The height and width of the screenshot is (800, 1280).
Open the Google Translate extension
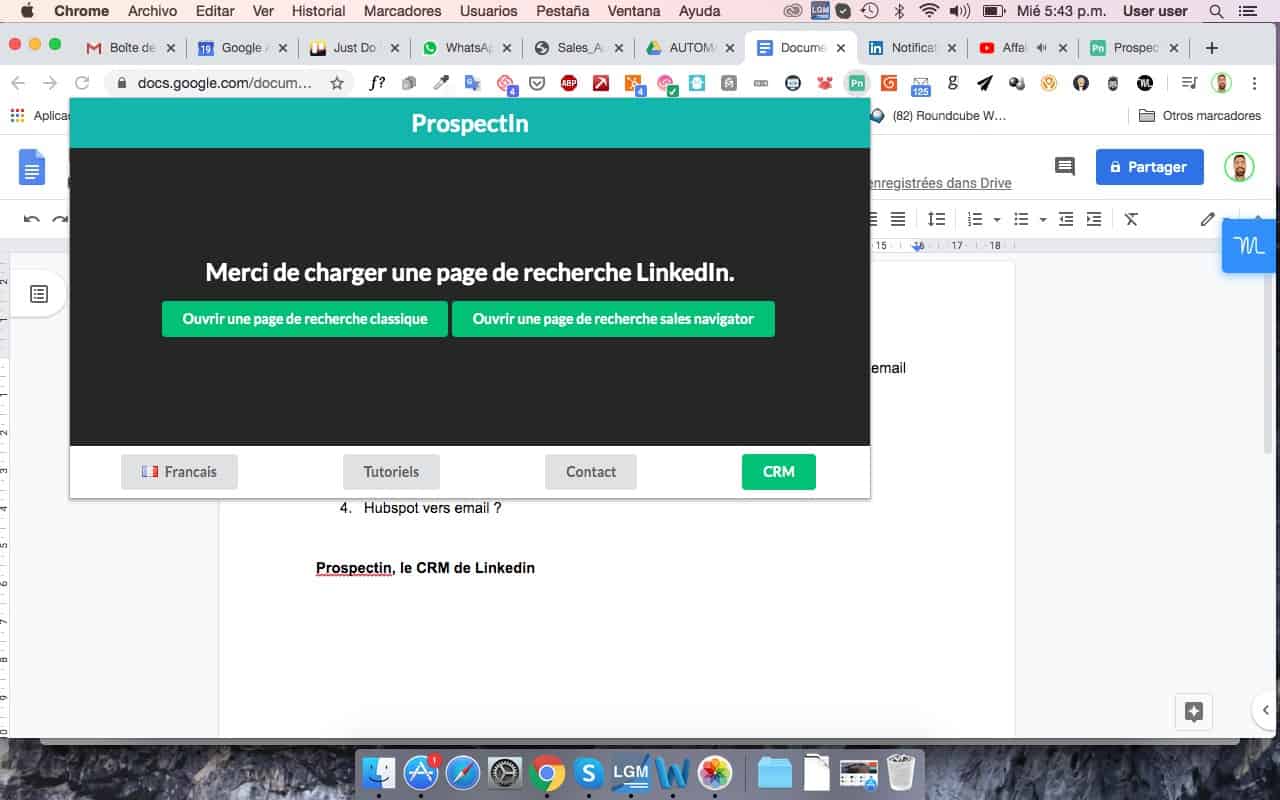(x=473, y=83)
